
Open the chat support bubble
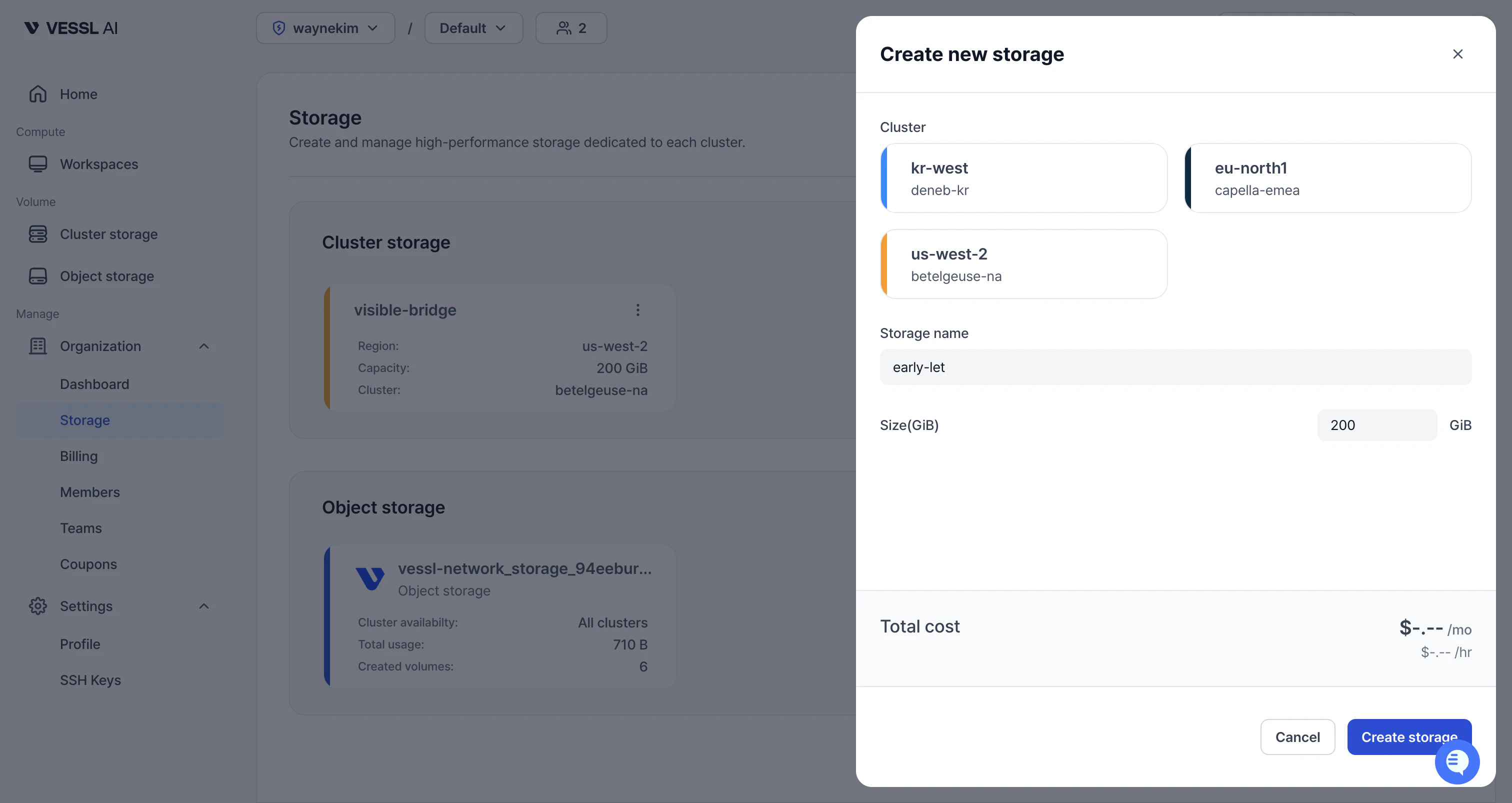tap(1457, 762)
